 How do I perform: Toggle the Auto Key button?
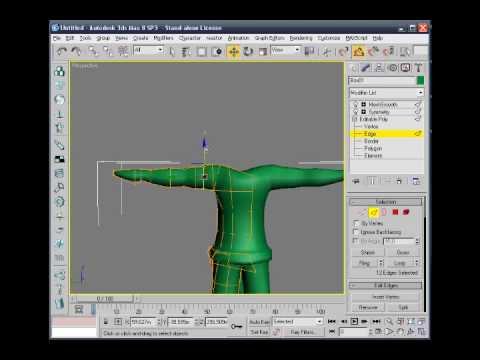tap(259, 322)
